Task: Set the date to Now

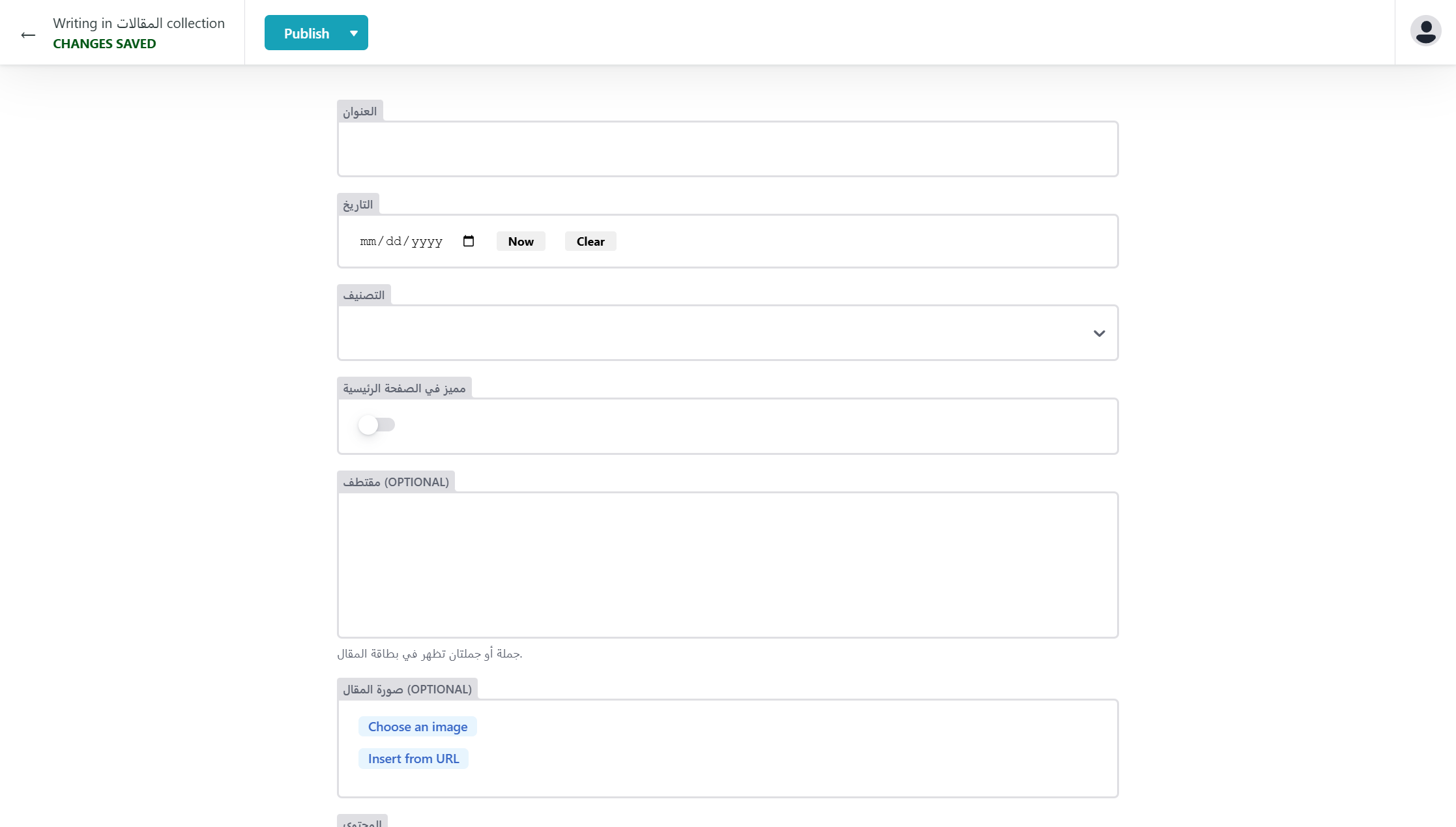Action: (521, 241)
